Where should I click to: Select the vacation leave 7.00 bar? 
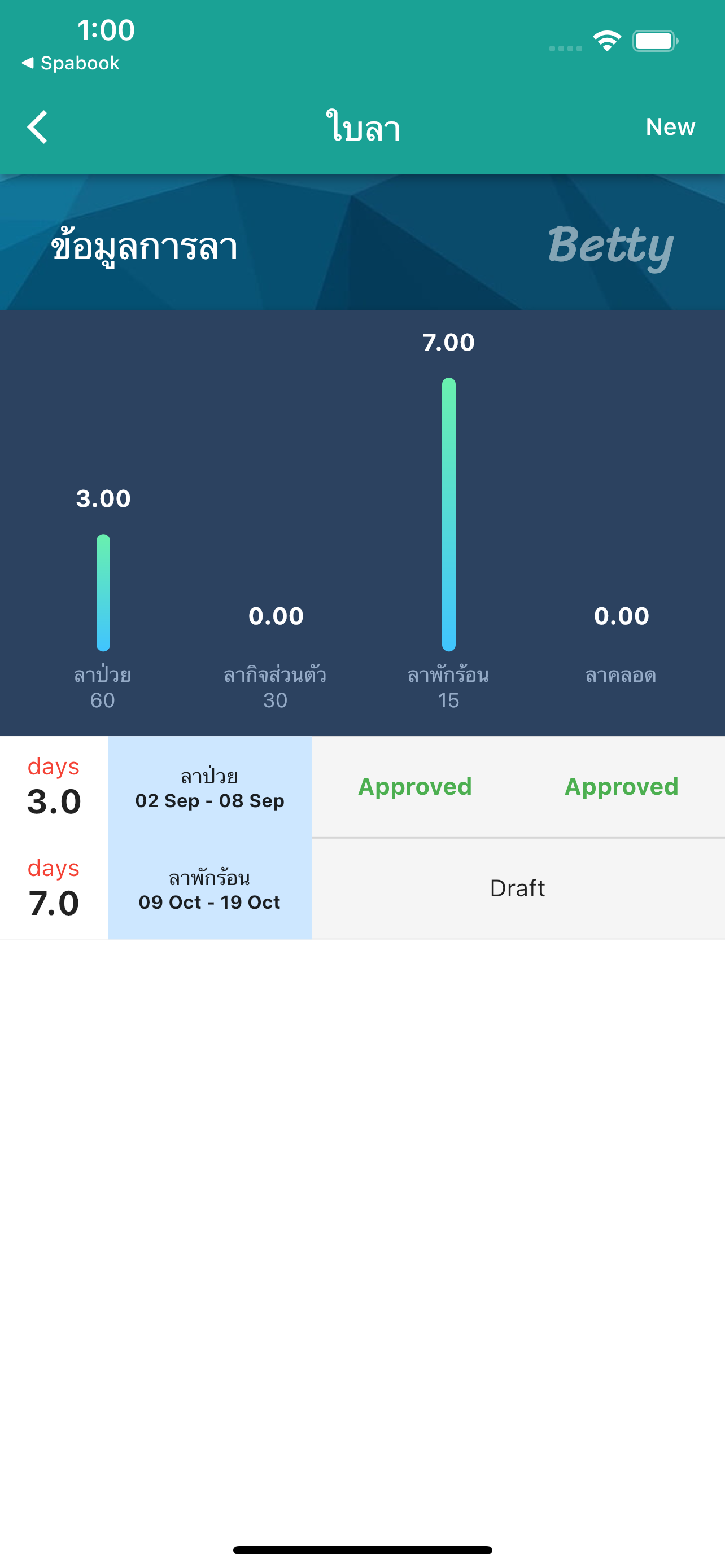point(449,514)
